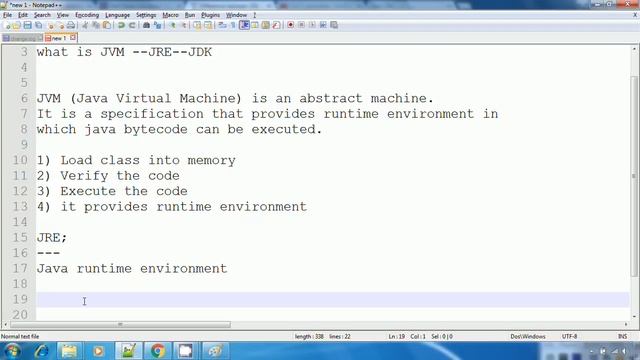
Task: Click Run Macro Multiple Times icon
Action: click(x=323, y=25)
